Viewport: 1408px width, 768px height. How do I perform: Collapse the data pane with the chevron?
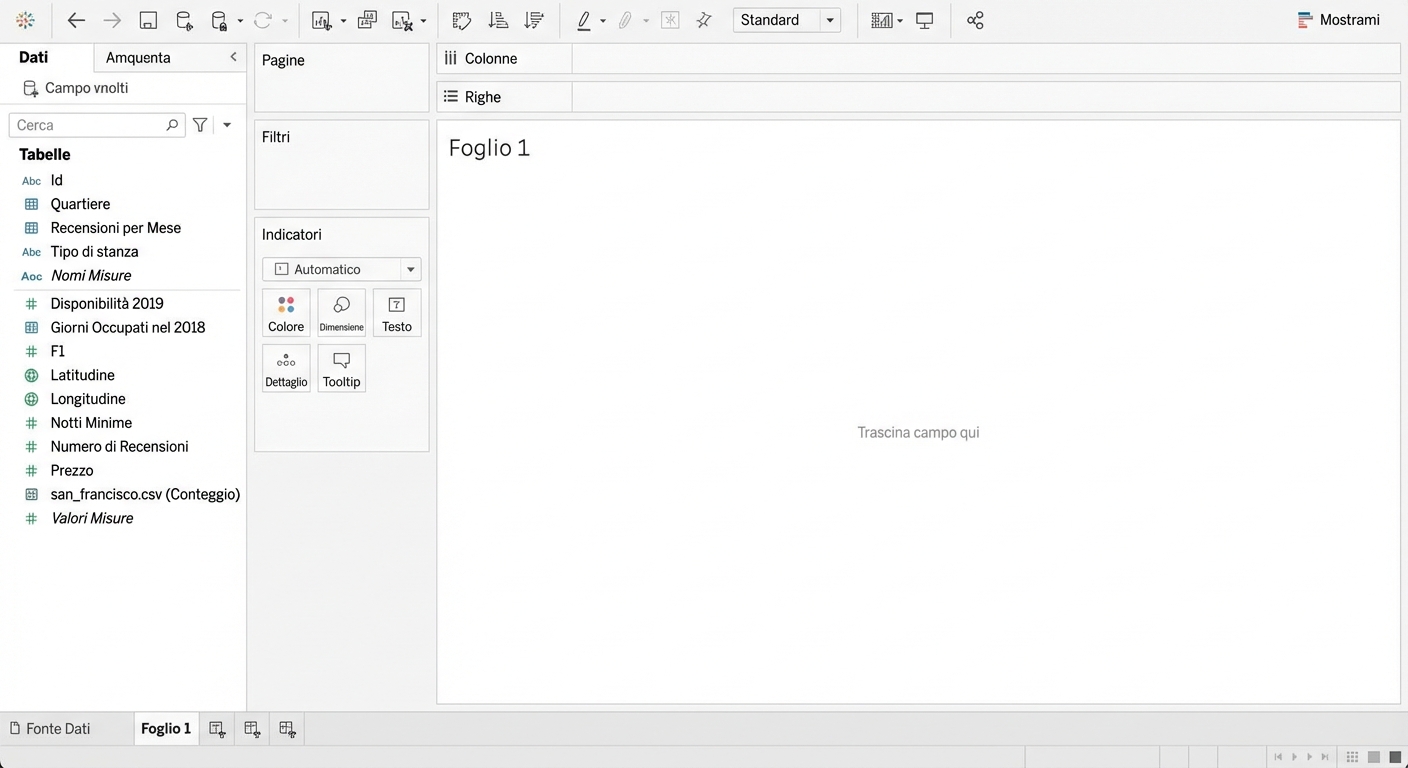click(x=234, y=57)
